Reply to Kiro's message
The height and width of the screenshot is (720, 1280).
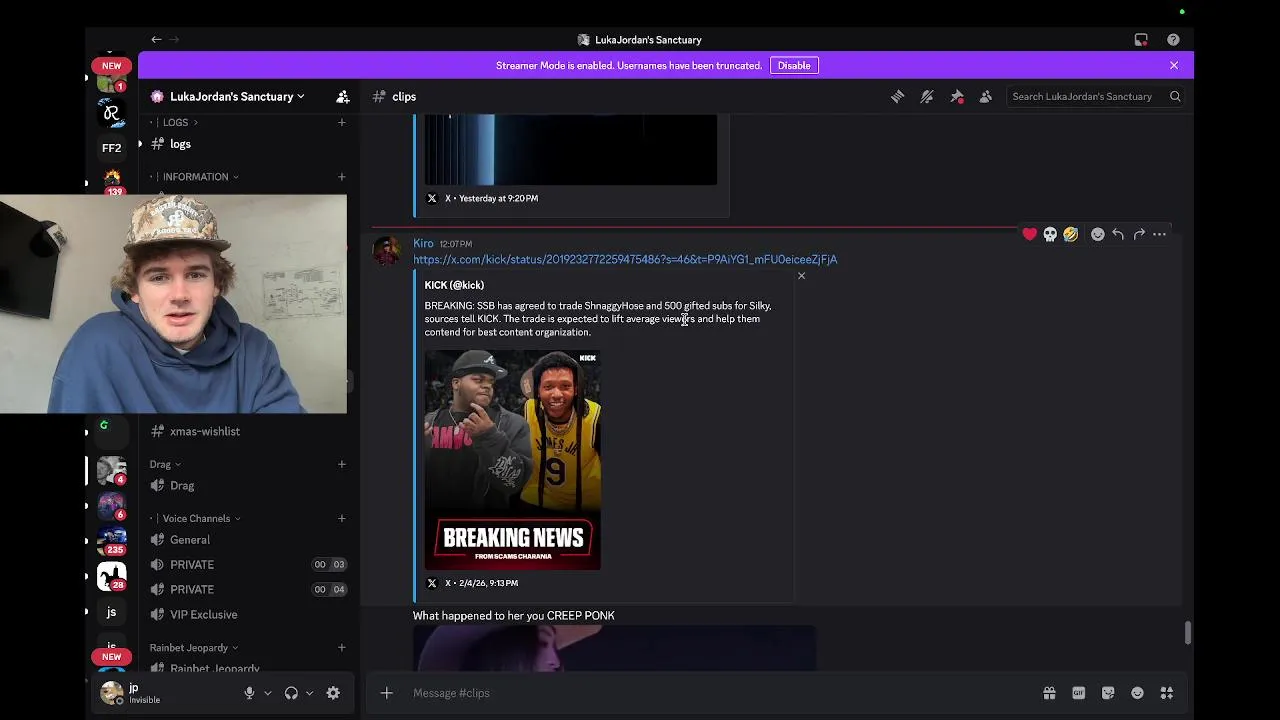coord(1118,234)
